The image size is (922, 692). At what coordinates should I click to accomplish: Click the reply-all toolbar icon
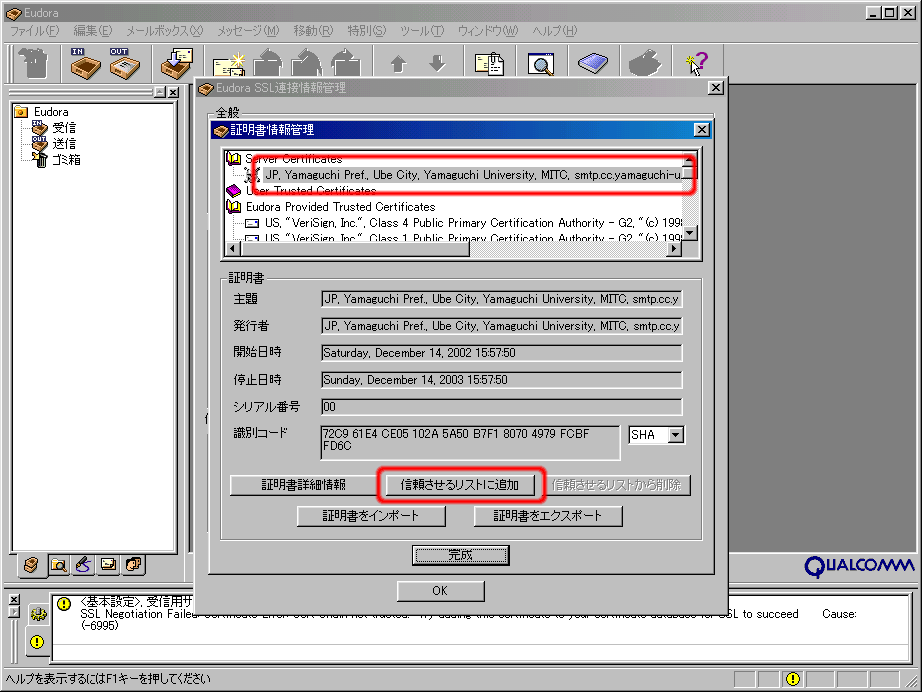coord(306,63)
